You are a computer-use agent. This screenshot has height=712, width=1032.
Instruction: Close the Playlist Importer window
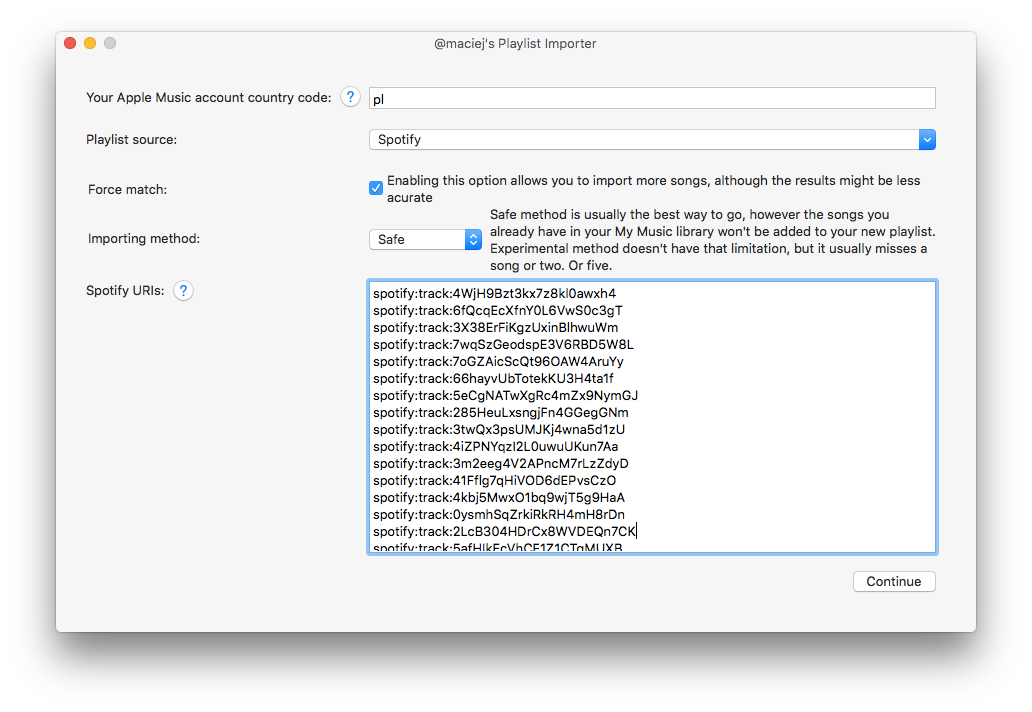70,43
